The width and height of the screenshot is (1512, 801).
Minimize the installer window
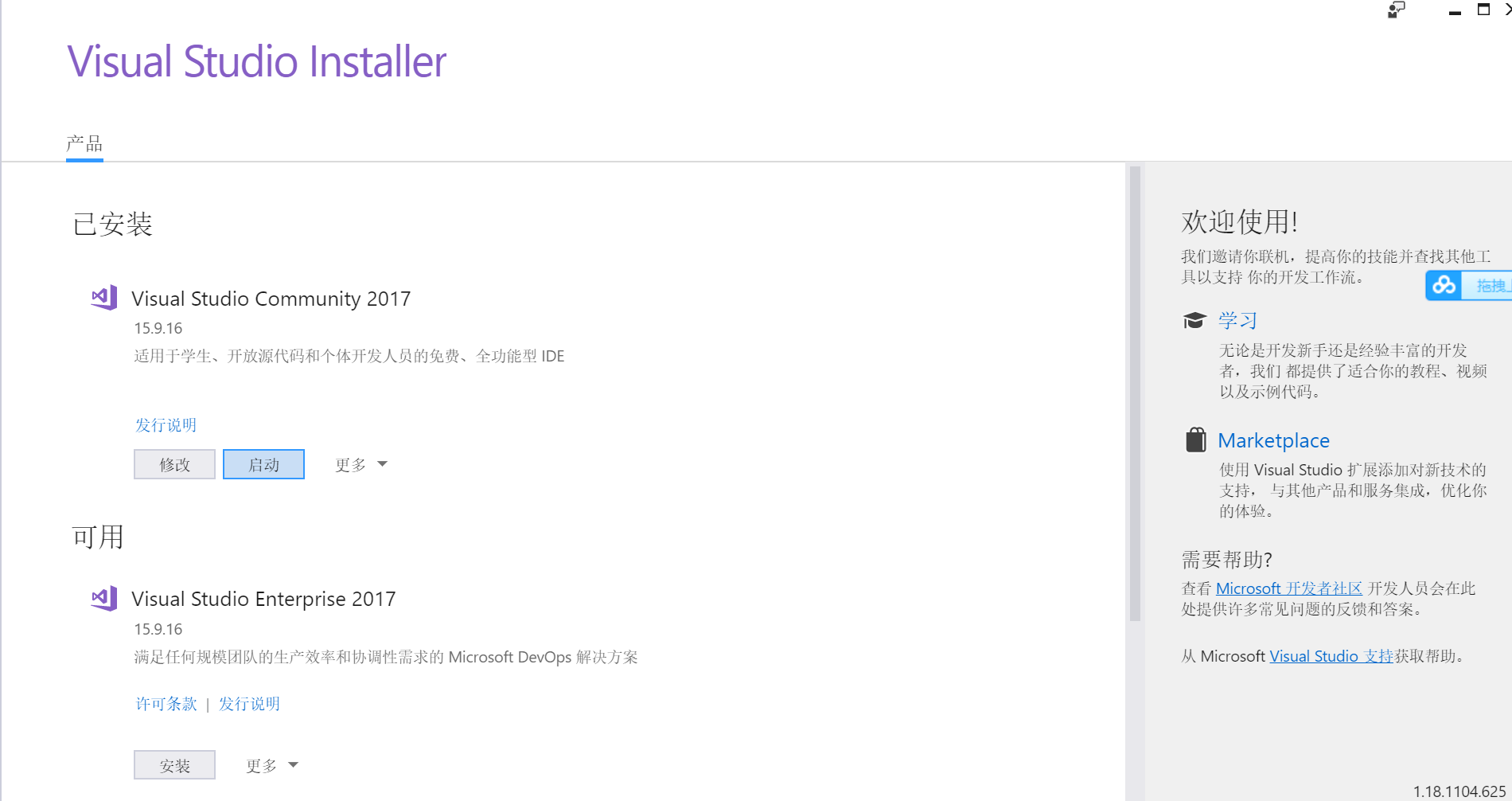(1455, 11)
